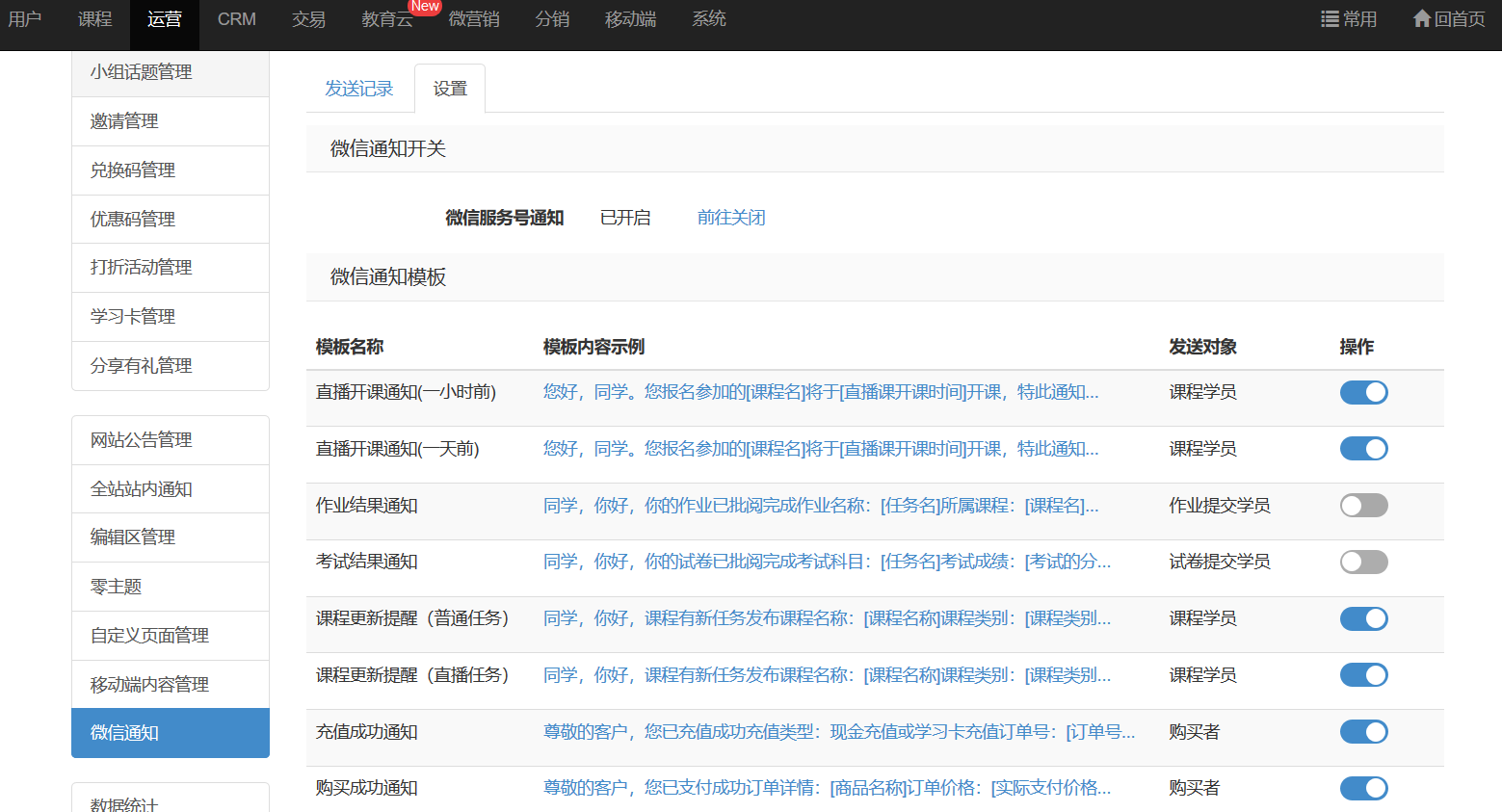Viewport: 1502px width, 812px height.
Task: Switch off 充值成功通知 toggle
Action: 1363,732
